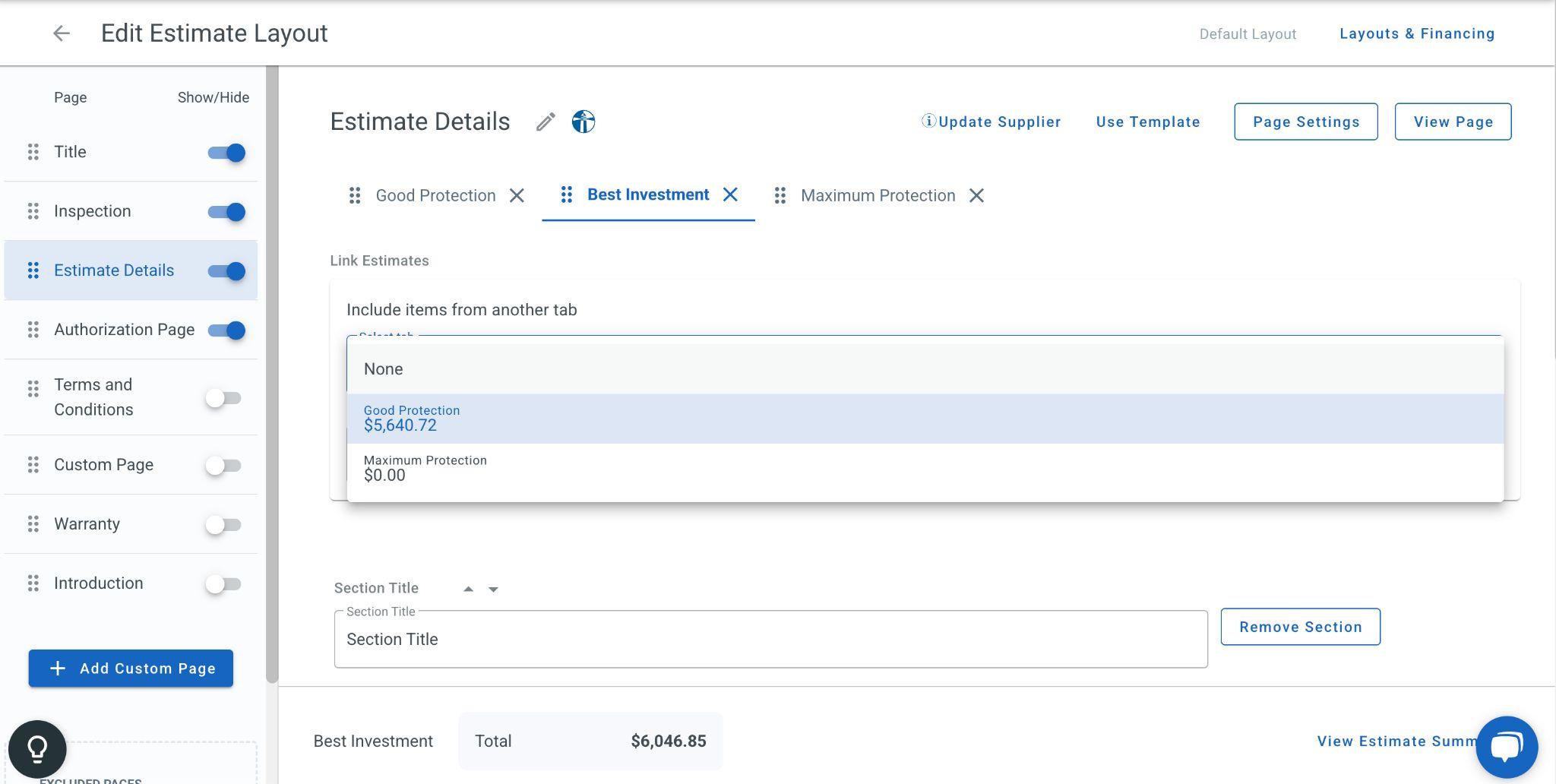Open the chat support bubble
1556x784 pixels.
pyautogui.click(x=1506, y=747)
